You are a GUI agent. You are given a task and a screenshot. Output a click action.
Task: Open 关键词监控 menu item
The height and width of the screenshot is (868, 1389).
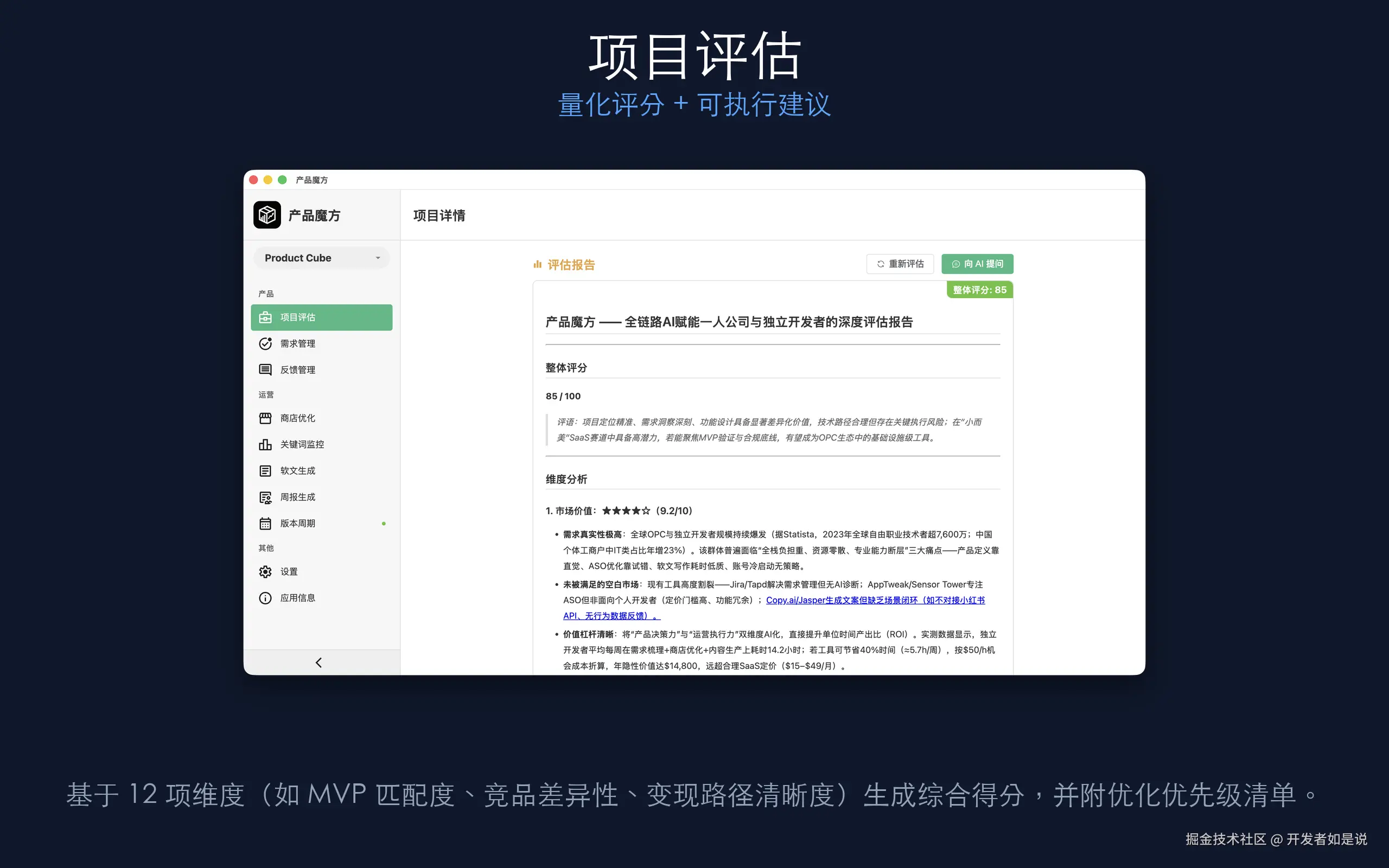click(321, 444)
